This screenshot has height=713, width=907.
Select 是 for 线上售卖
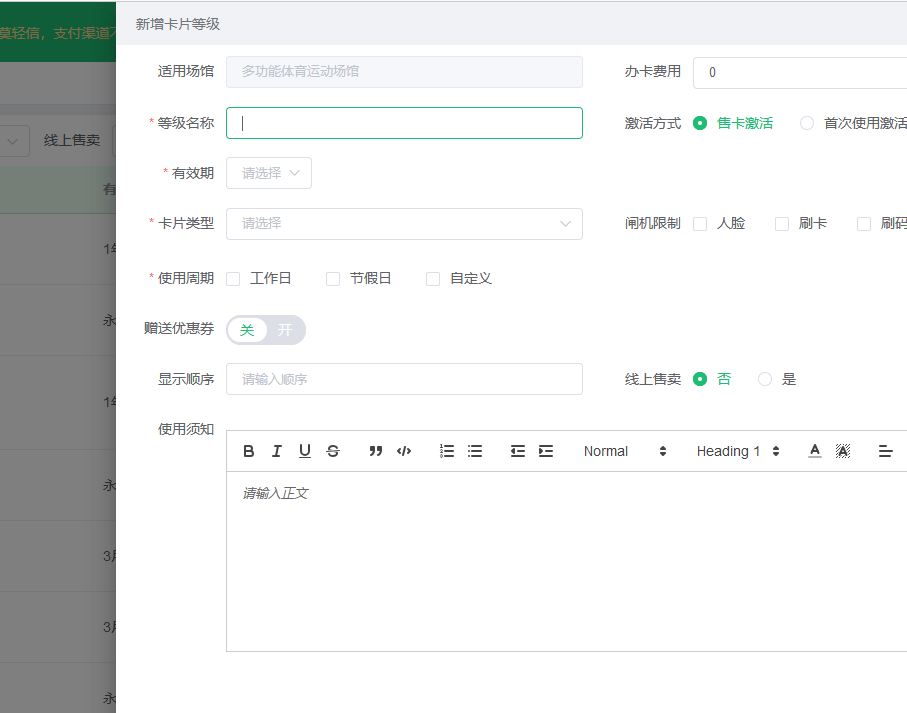coord(765,379)
